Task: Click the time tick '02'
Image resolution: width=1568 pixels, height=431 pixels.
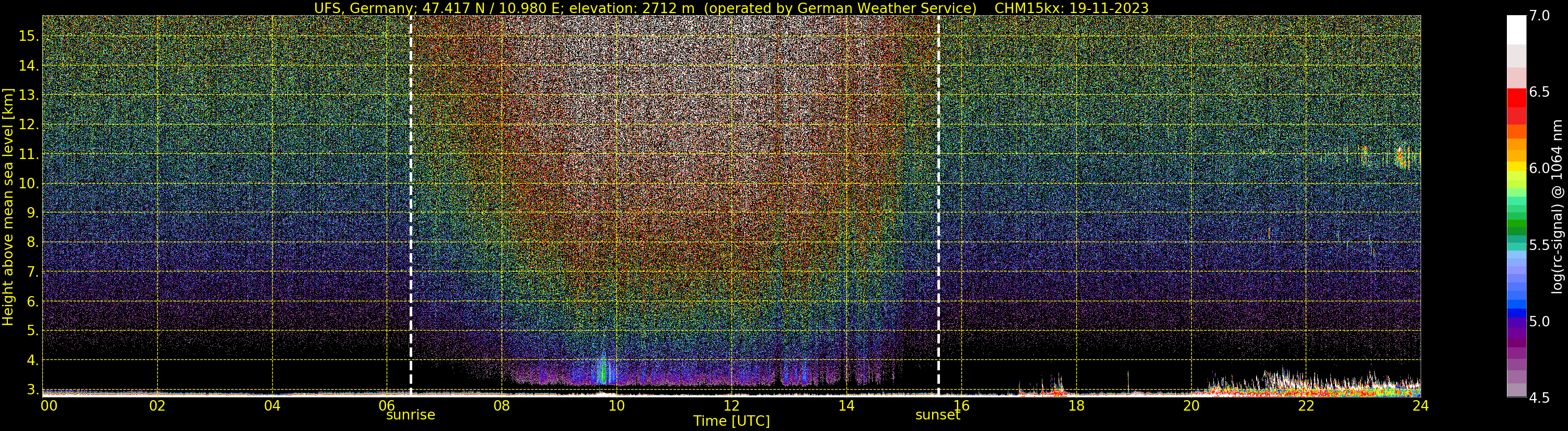Action: point(158,405)
